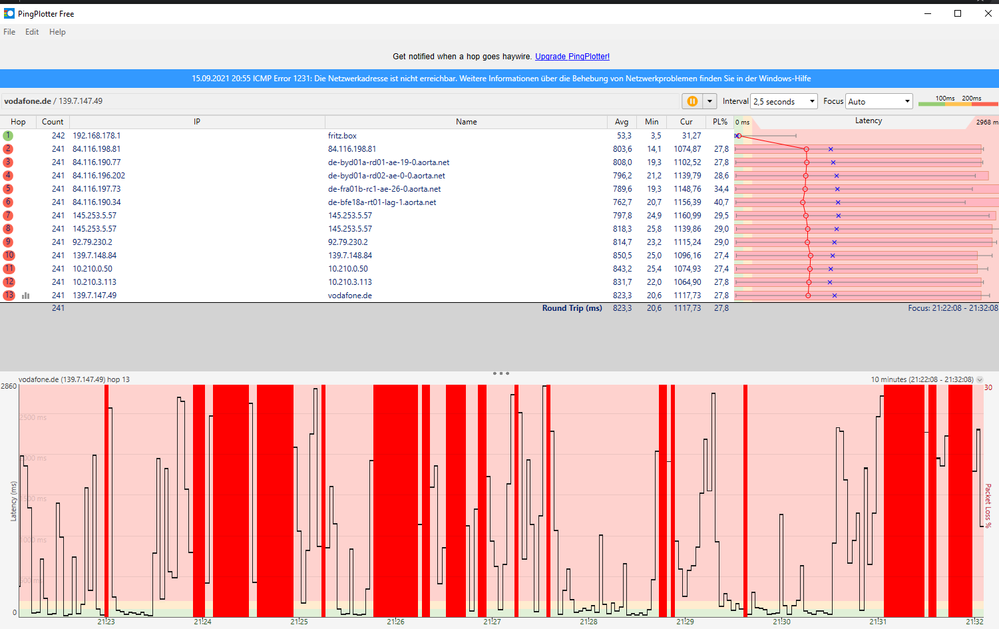999x629 pixels.
Task: Click the Avg column header
Action: pos(622,121)
